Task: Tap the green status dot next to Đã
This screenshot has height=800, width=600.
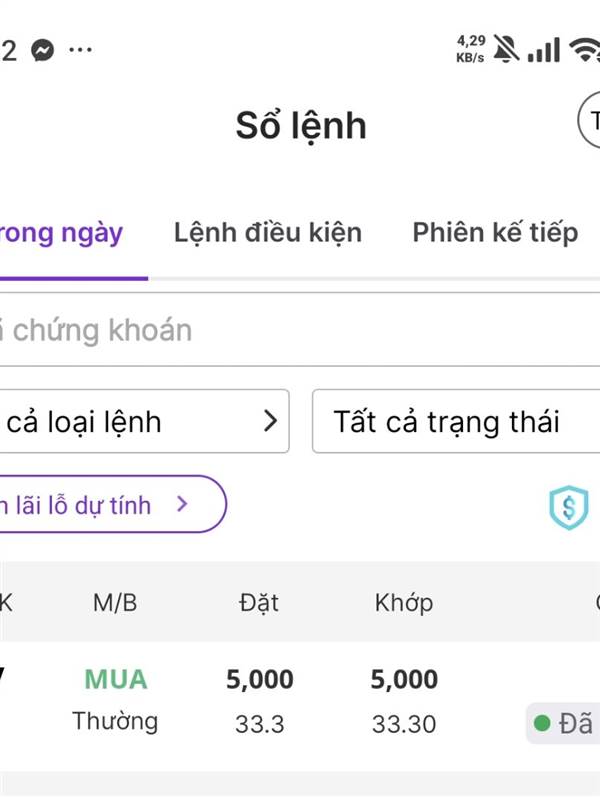Action: [542, 723]
